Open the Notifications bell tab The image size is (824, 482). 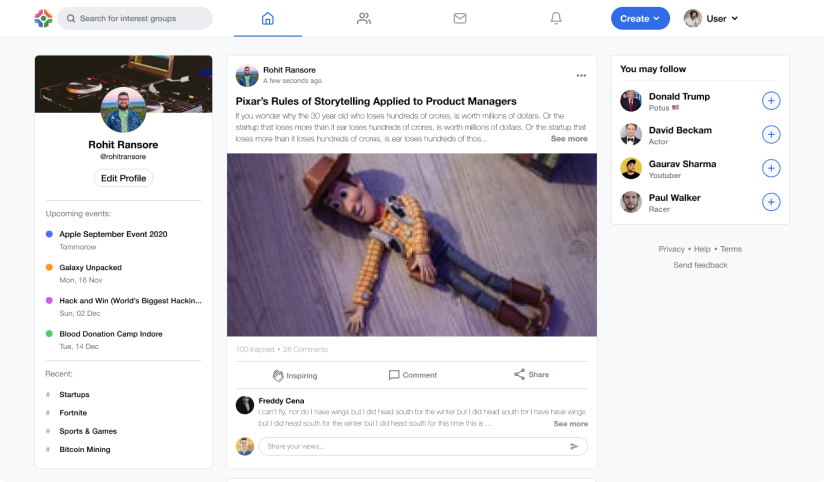(556, 18)
